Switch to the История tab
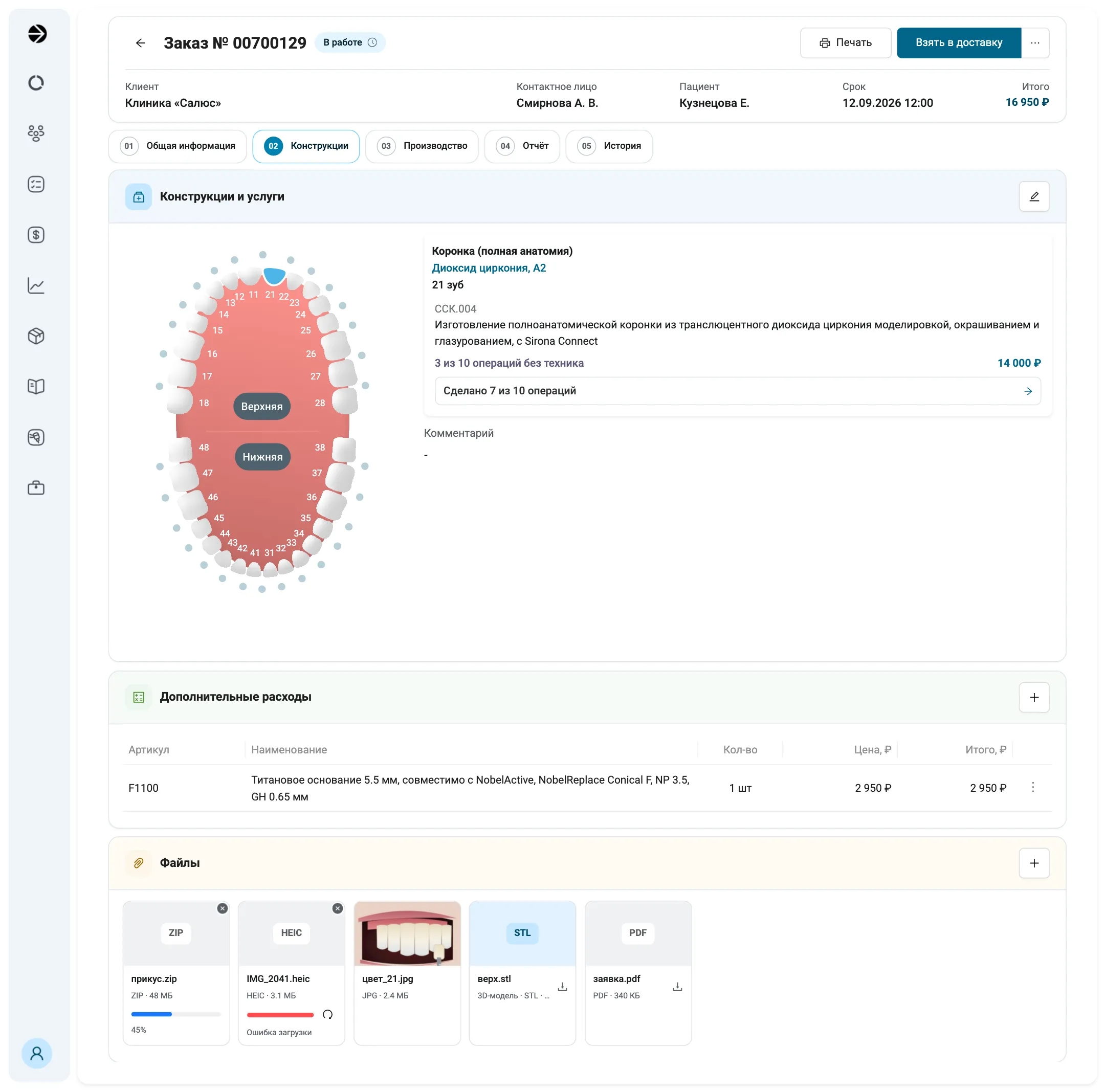1105x1092 pixels. pyautogui.click(x=609, y=146)
